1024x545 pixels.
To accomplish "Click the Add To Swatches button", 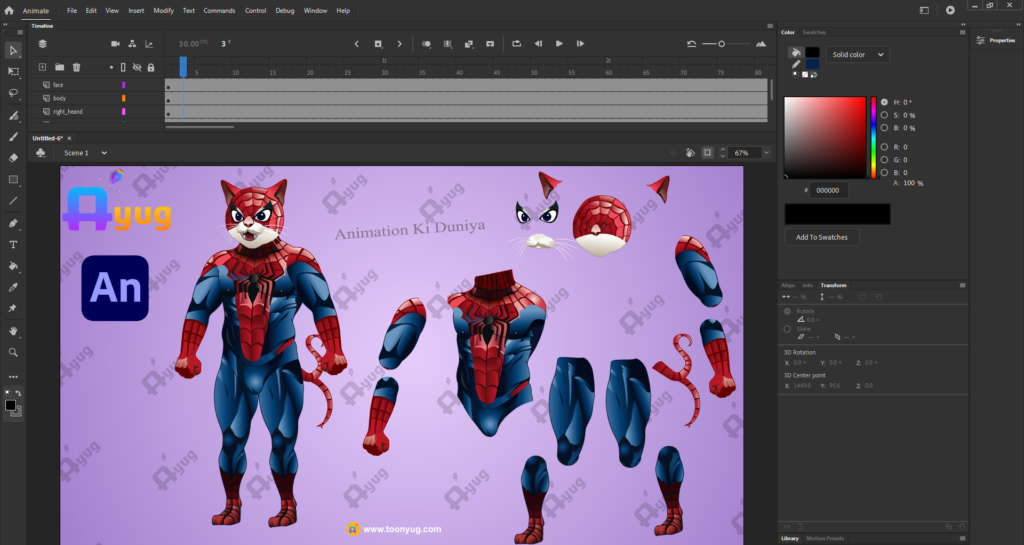I will point(821,237).
